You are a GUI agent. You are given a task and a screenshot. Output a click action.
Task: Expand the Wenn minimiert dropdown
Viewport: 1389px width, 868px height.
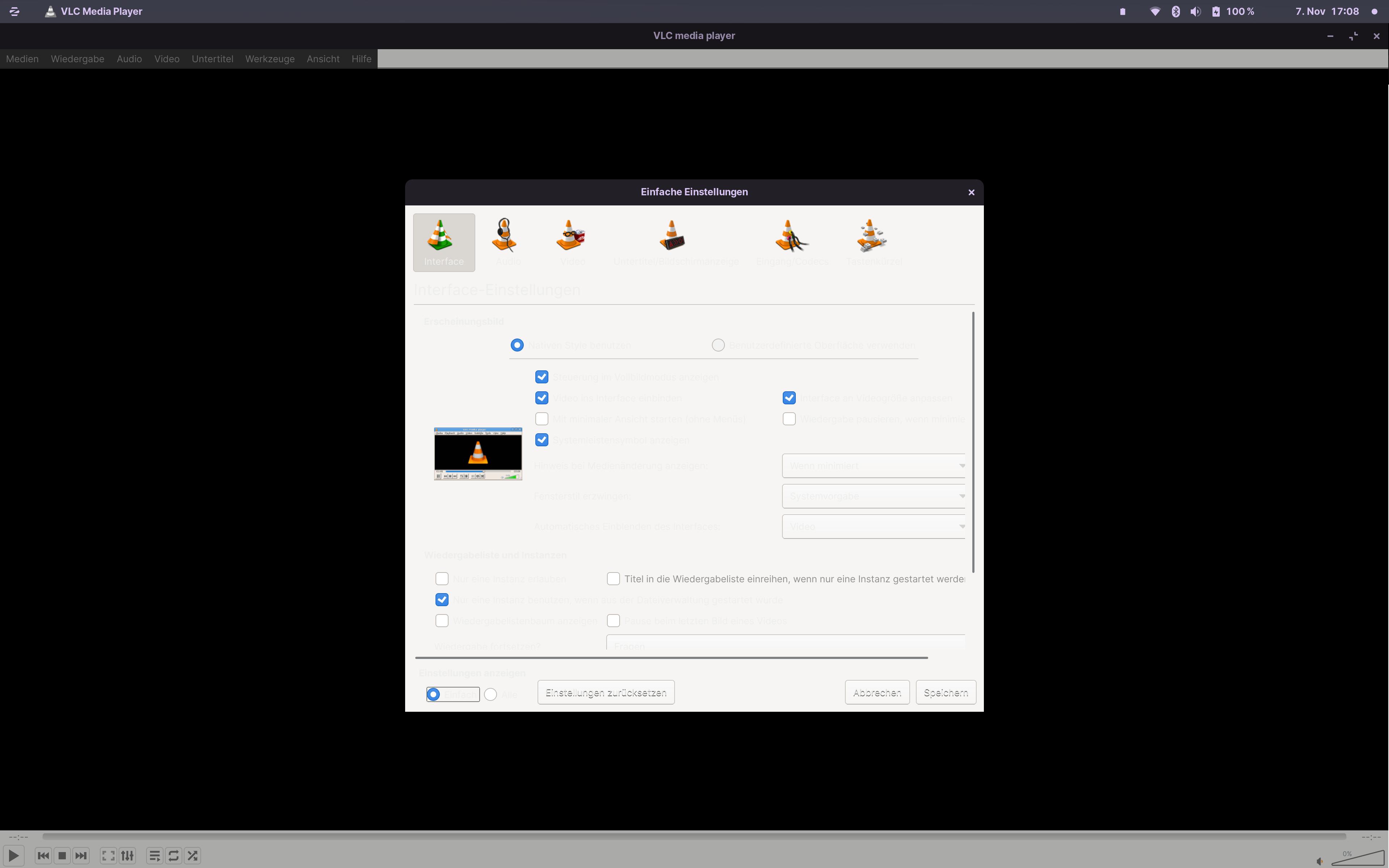[873, 465]
